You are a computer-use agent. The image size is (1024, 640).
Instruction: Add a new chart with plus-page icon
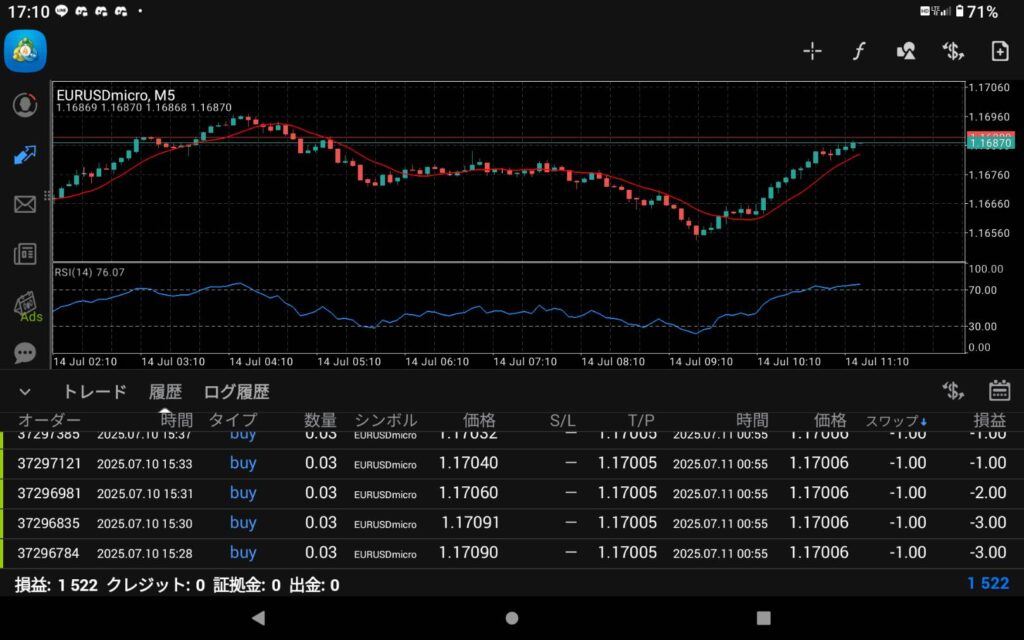[1000, 51]
